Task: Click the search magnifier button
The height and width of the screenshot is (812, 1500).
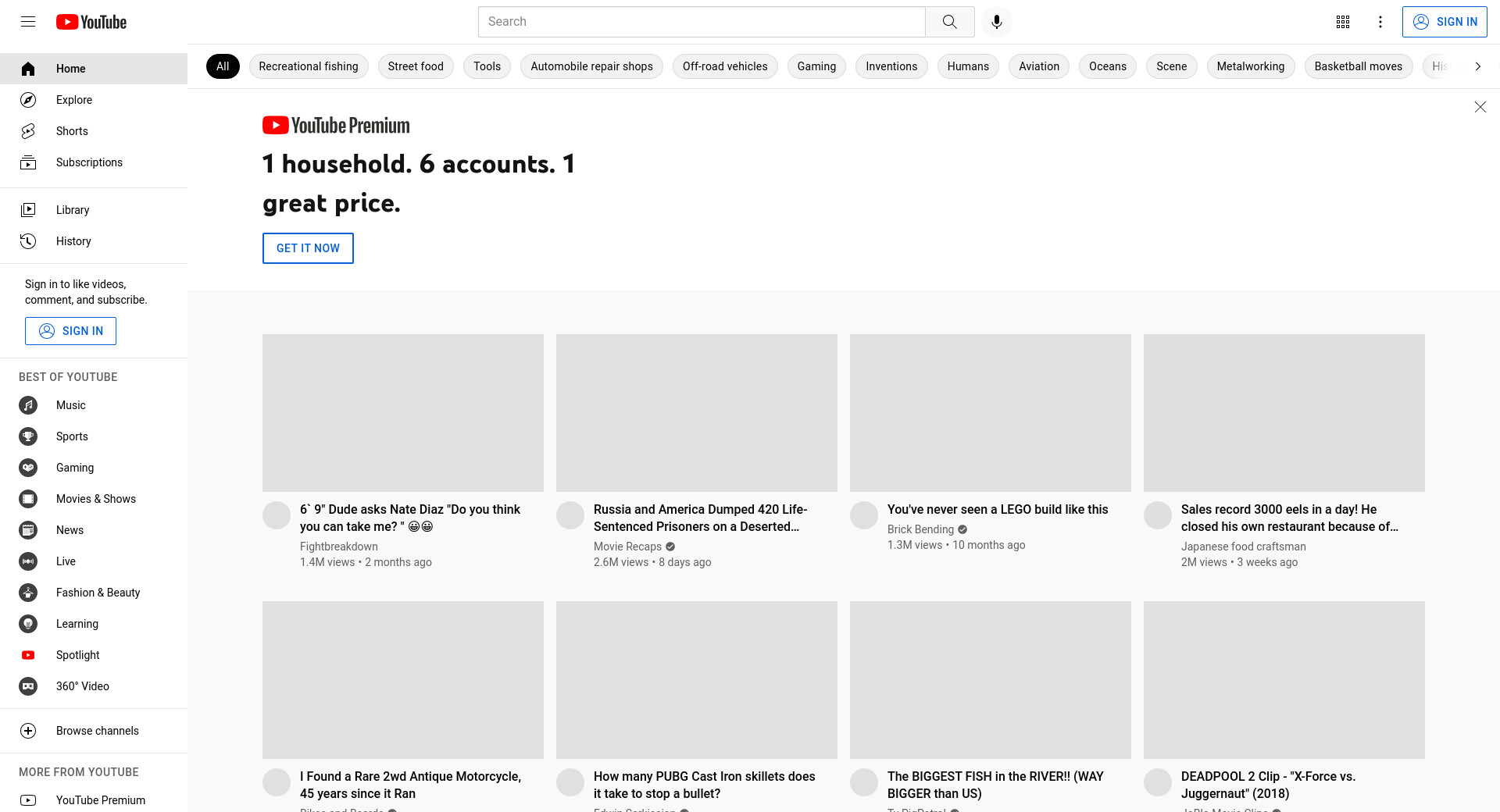Action: pos(950,22)
